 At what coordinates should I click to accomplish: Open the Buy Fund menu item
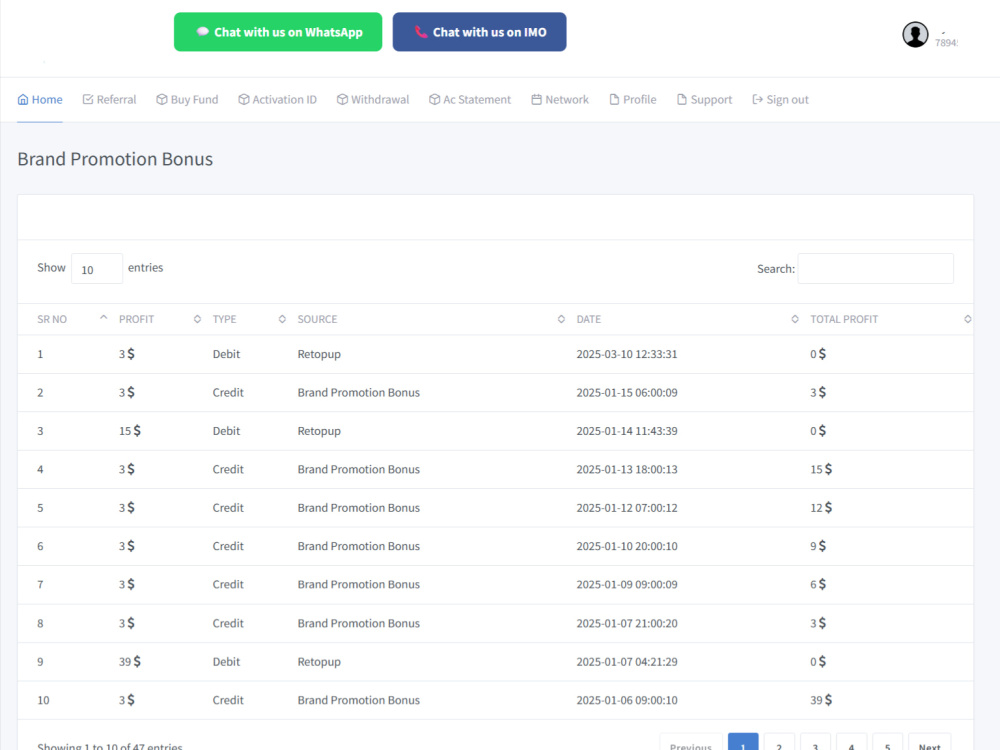tap(187, 99)
